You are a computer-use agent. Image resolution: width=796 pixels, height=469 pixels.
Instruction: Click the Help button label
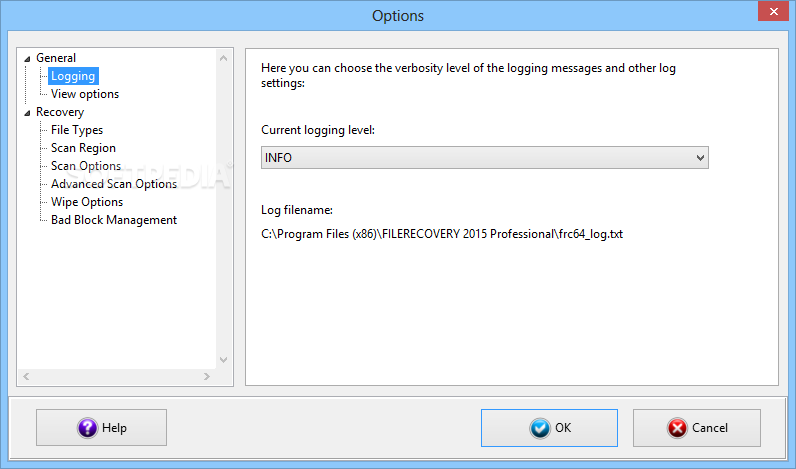click(x=114, y=428)
